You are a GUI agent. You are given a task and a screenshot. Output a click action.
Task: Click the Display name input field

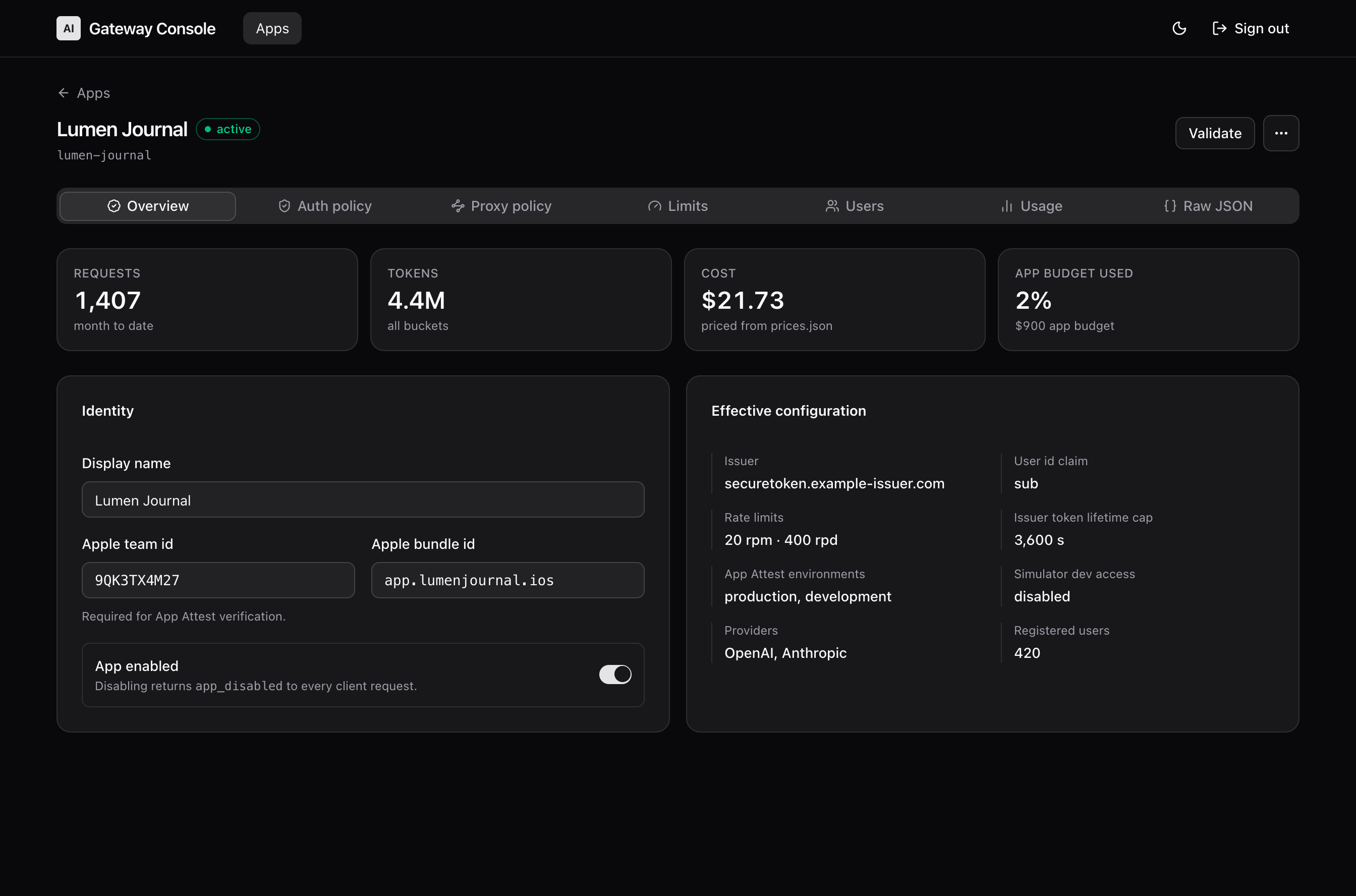tap(363, 500)
